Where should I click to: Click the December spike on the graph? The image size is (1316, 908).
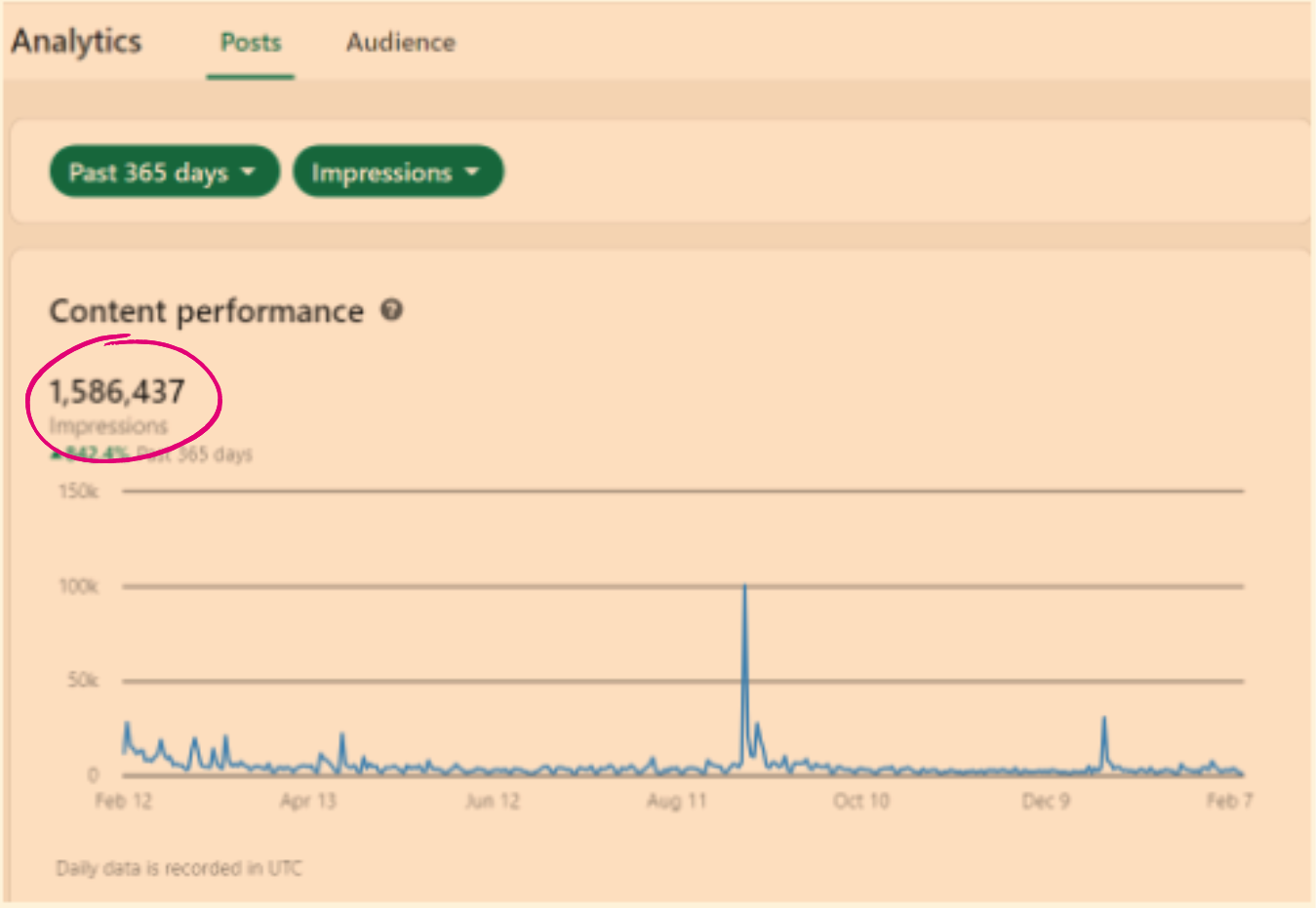click(1103, 721)
